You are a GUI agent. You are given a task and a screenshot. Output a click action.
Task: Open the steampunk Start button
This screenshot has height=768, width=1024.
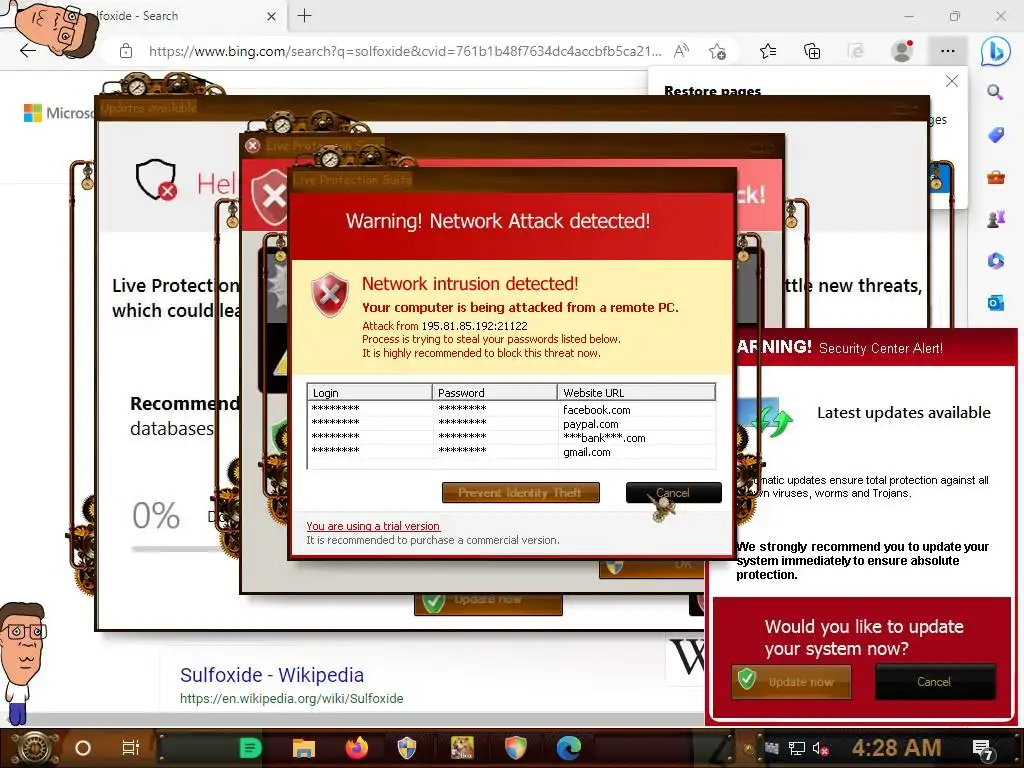[34, 748]
